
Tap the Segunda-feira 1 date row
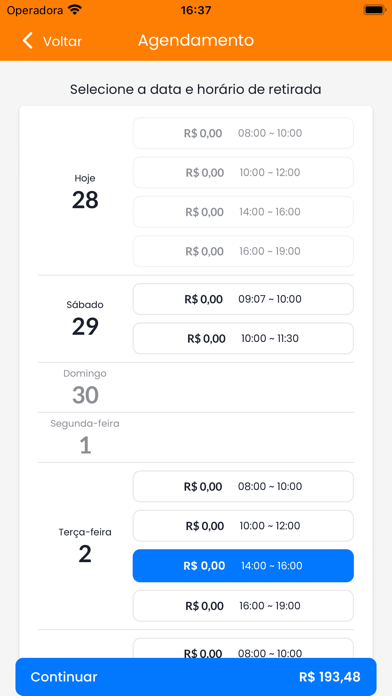196,438
